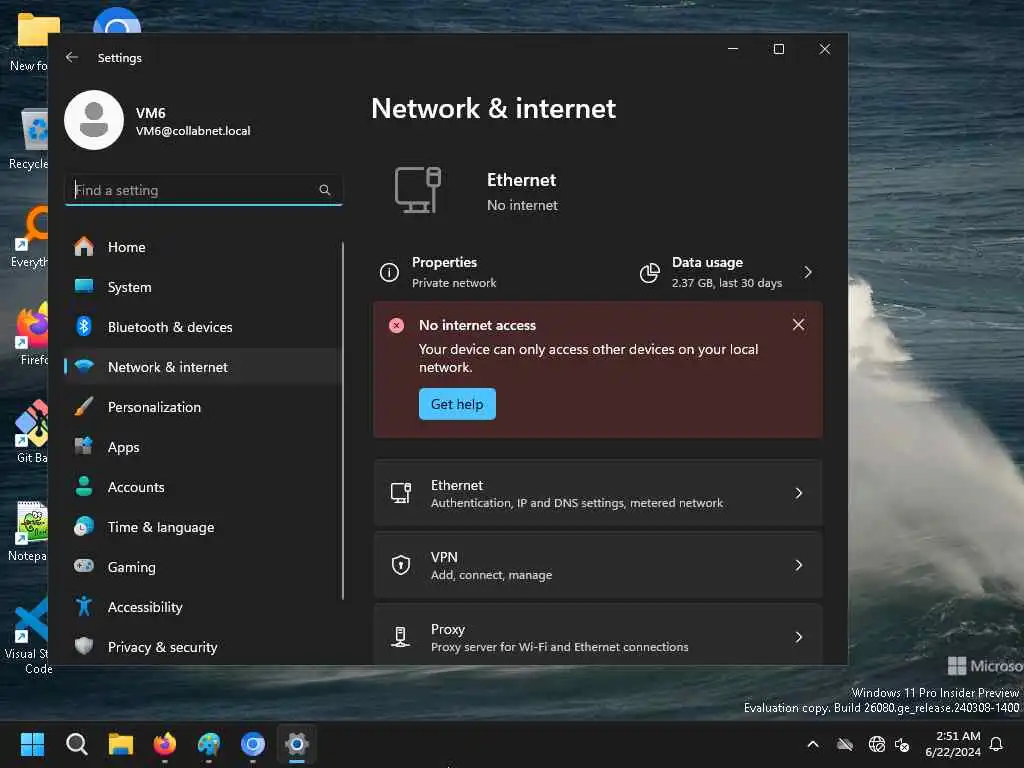
Task: Click the Properties info circle icon
Action: (389, 272)
